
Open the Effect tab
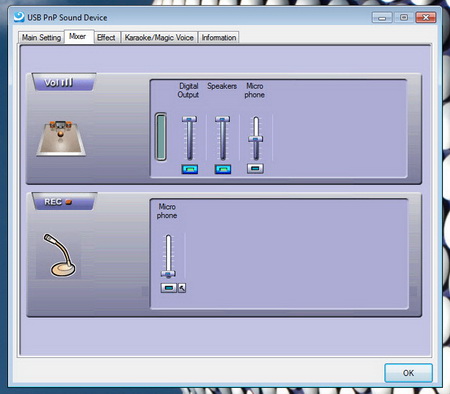[x=106, y=37]
